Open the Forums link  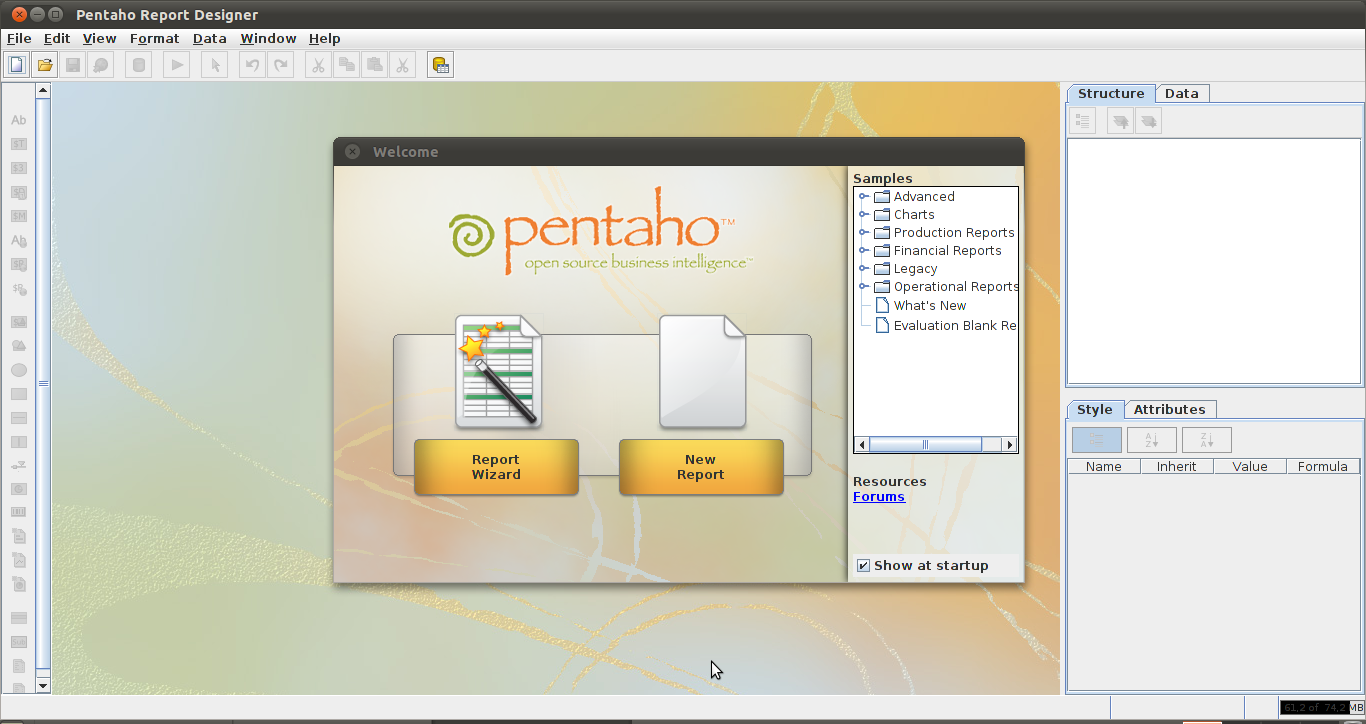click(879, 497)
